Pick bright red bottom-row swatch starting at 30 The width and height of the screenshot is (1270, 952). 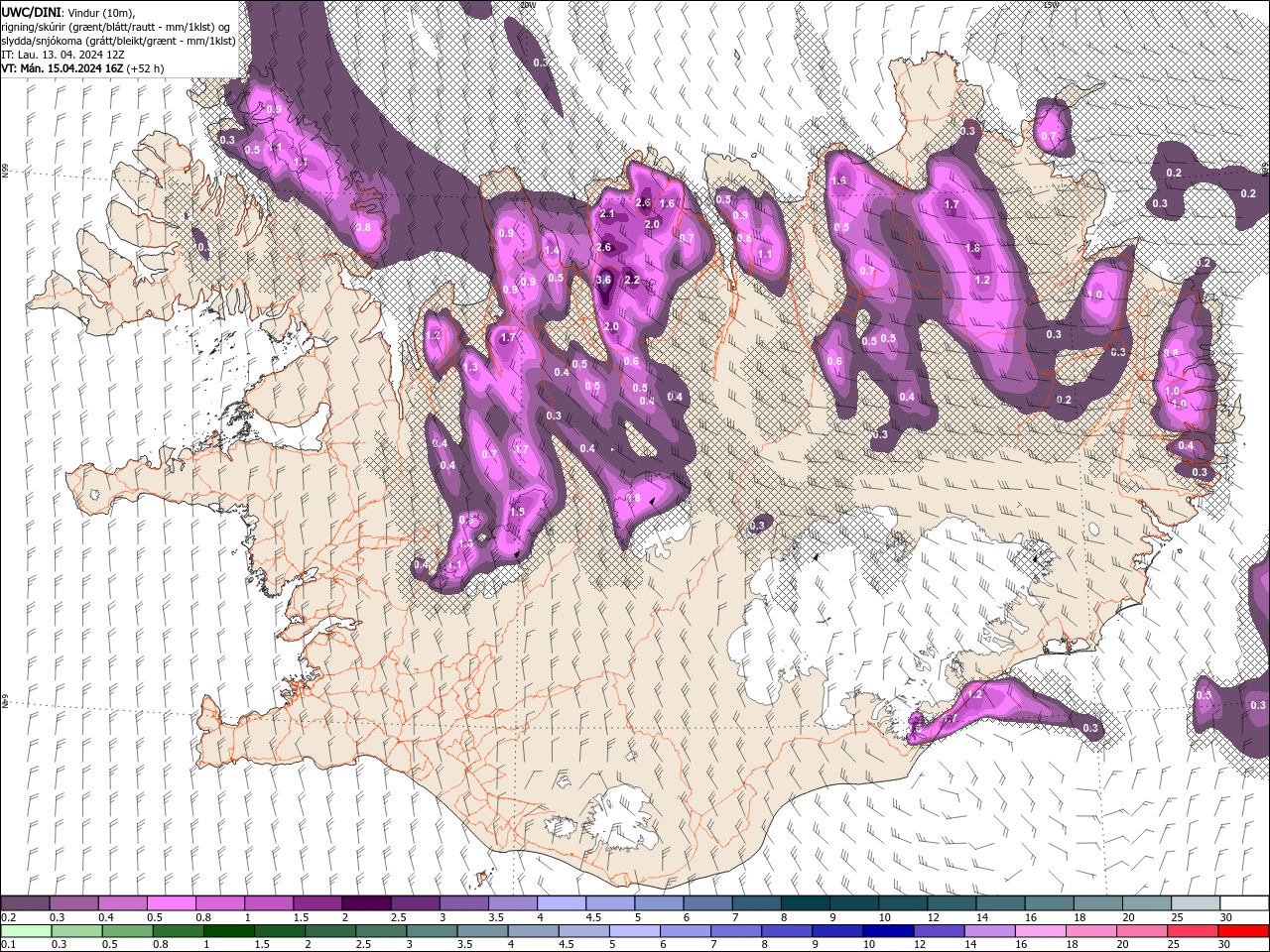click(x=1243, y=930)
